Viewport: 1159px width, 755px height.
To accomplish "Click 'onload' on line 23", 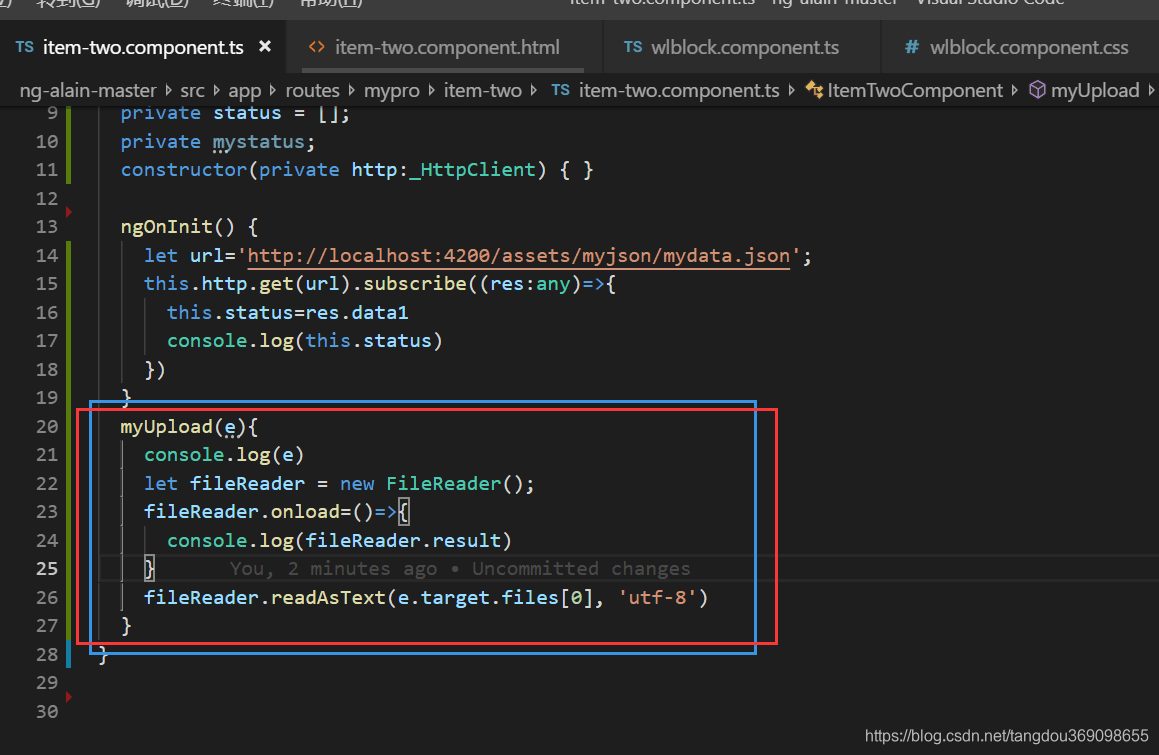I will click(305, 511).
